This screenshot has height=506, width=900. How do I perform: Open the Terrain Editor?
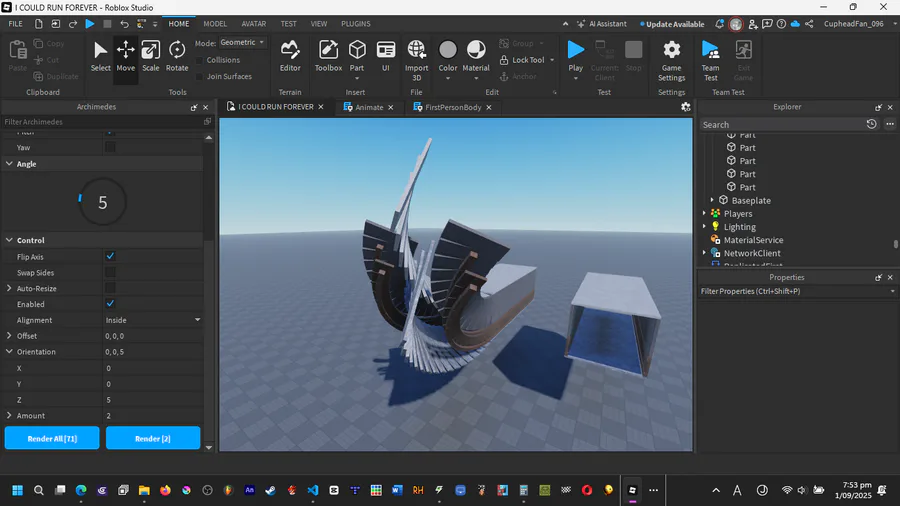point(290,56)
